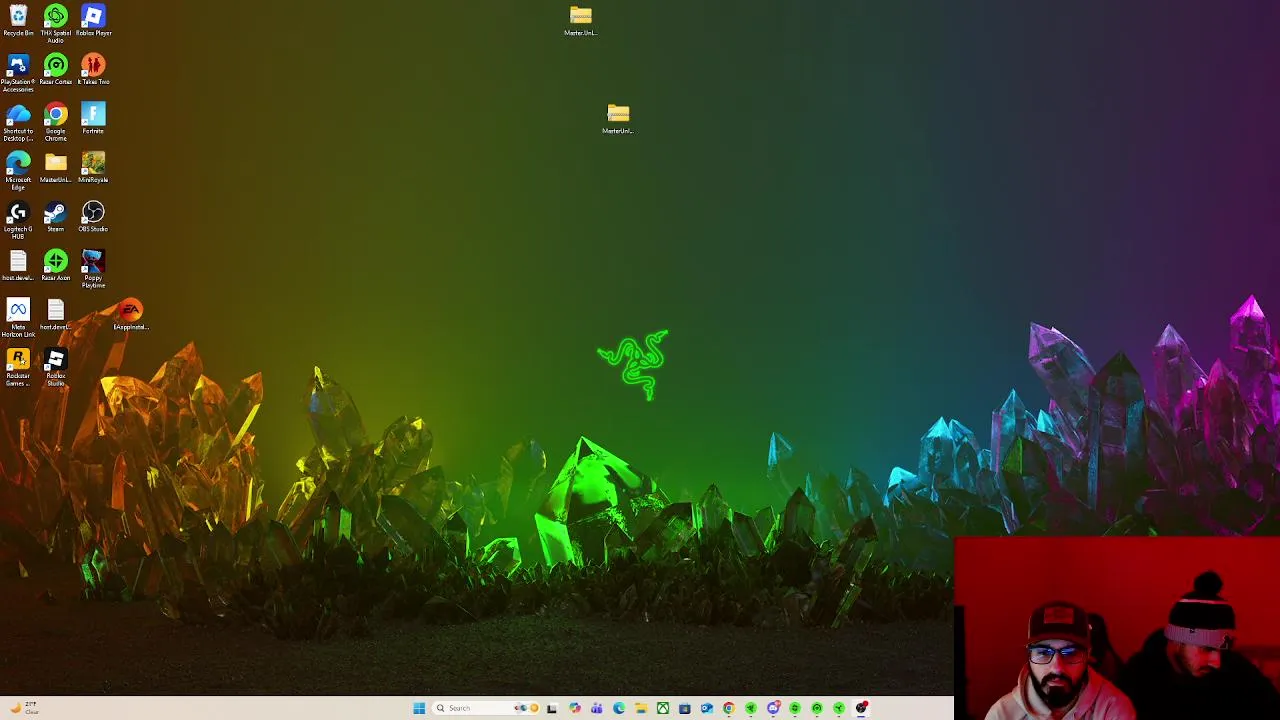
Task: Select the Fortnite desktop shortcut
Action: pyautogui.click(x=93, y=118)
